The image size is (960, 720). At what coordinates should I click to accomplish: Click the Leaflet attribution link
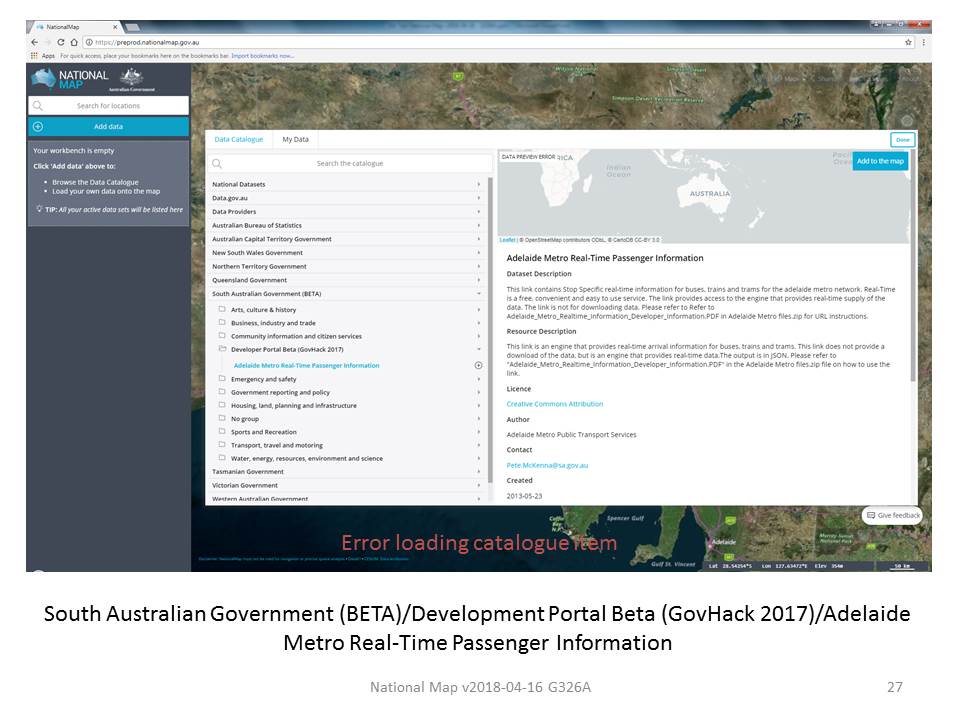508,240
